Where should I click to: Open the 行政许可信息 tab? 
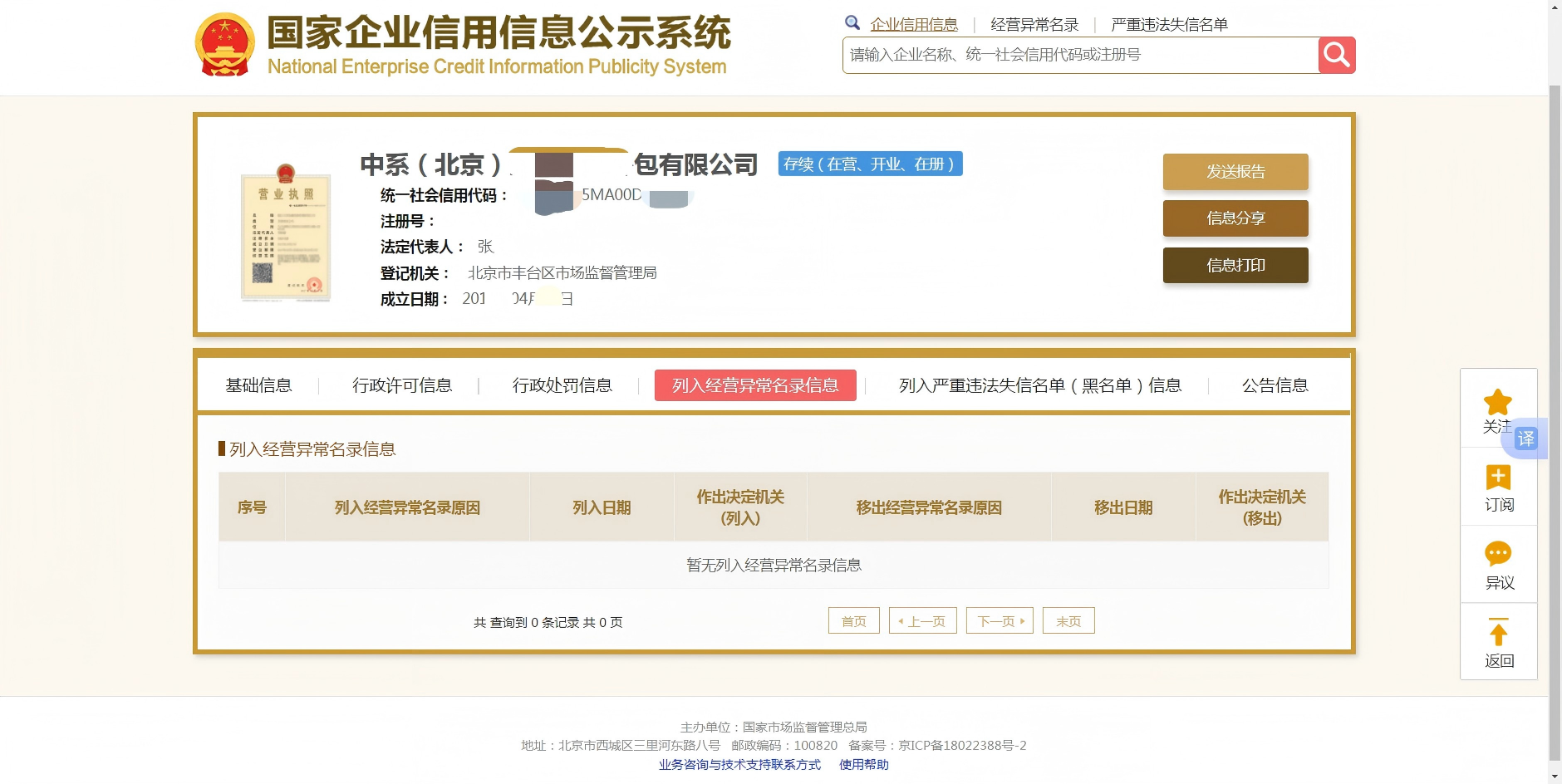pos(402,385)
